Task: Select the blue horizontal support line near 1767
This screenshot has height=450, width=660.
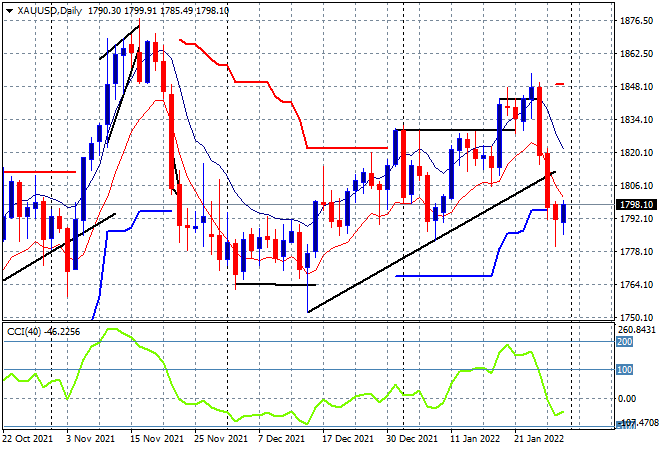Action: [444, 276]
